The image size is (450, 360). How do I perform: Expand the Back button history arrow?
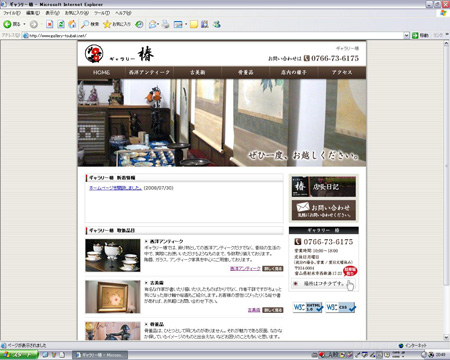tap(24, 24)
